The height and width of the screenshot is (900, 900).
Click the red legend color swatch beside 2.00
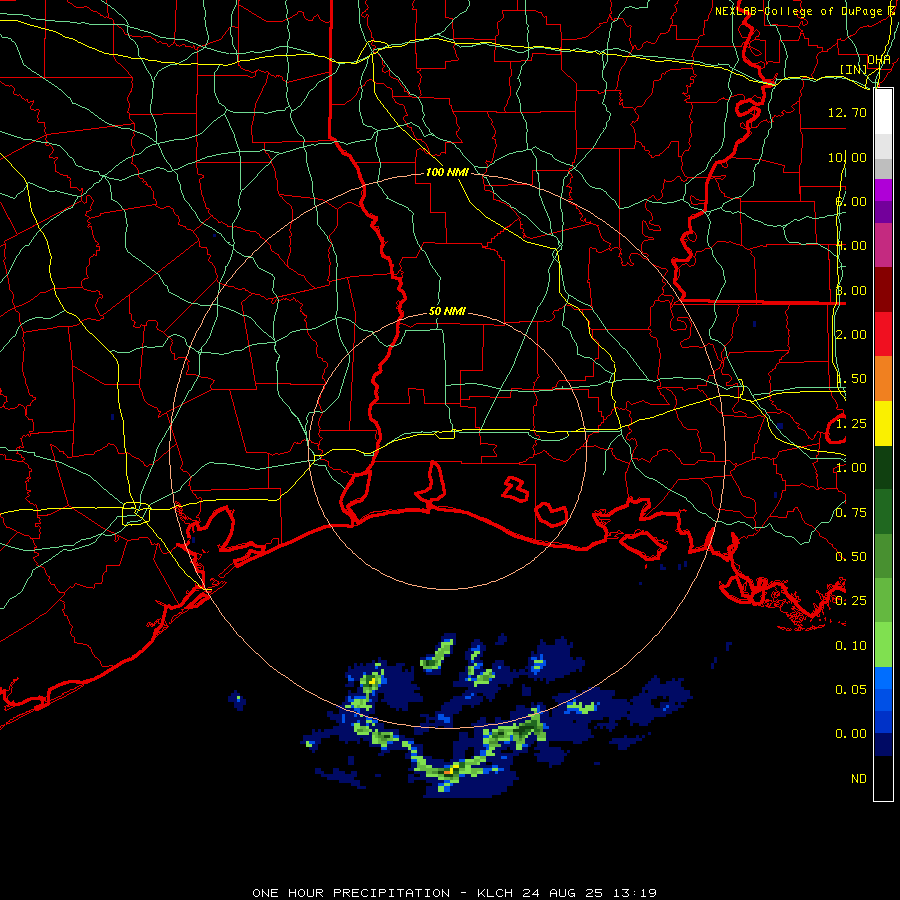tap(883, 334)
